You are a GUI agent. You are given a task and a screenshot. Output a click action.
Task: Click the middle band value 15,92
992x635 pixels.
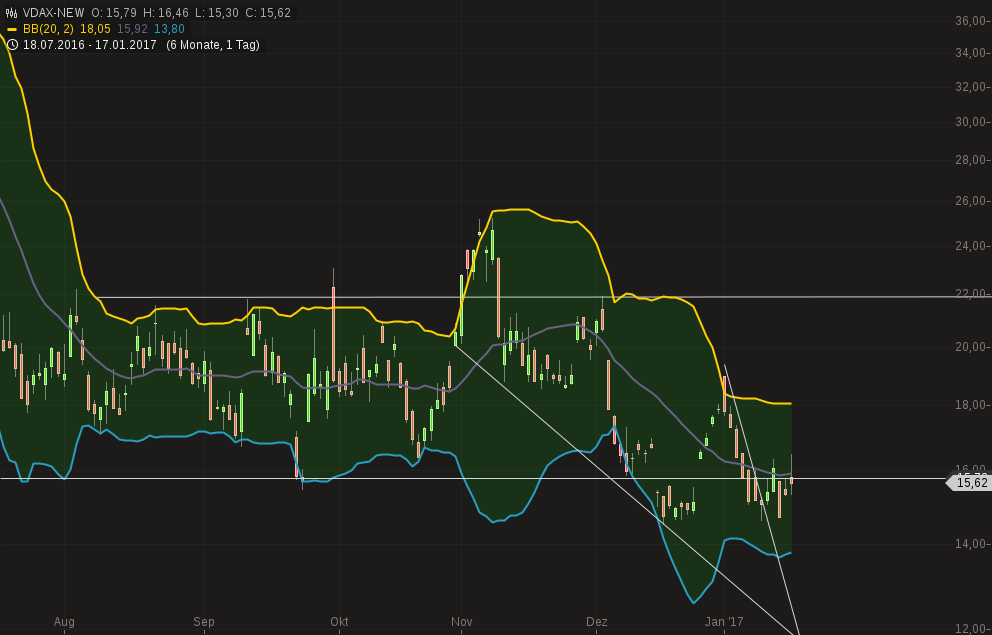(134, 29)
